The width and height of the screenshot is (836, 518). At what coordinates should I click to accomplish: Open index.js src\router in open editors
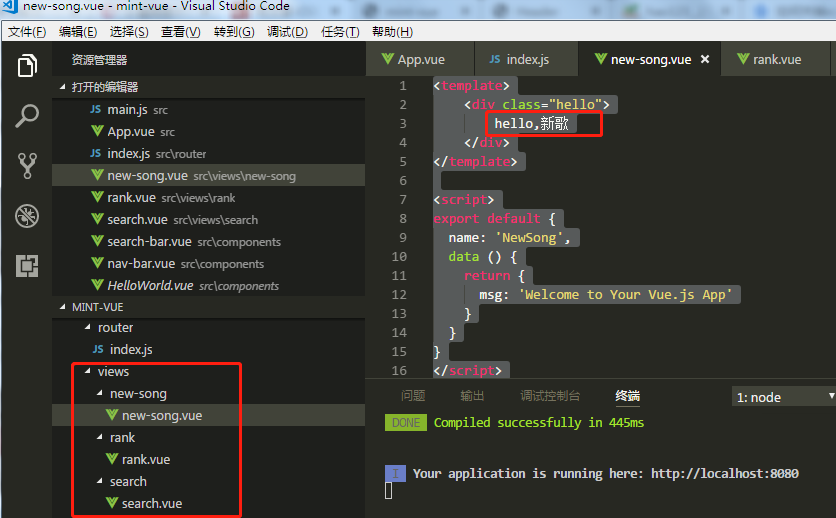[x=208, y=153]
